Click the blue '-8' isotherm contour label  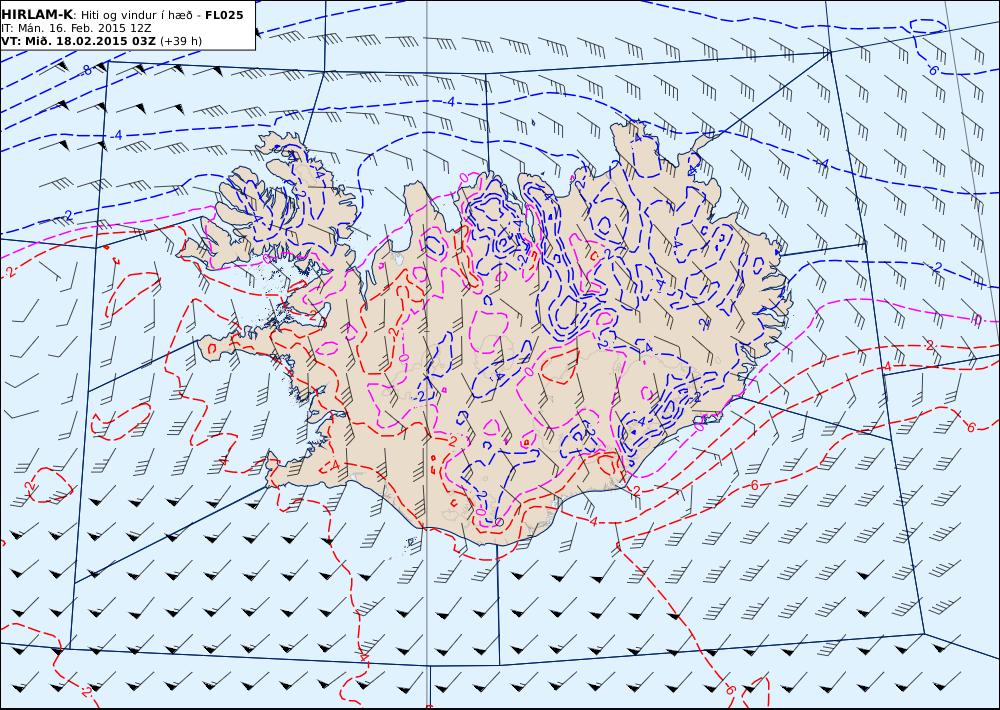coord(85,71)
